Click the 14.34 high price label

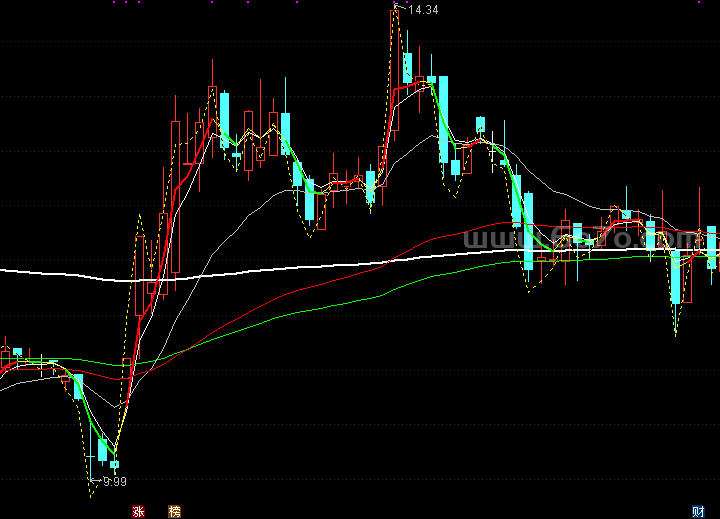point(423,10)
